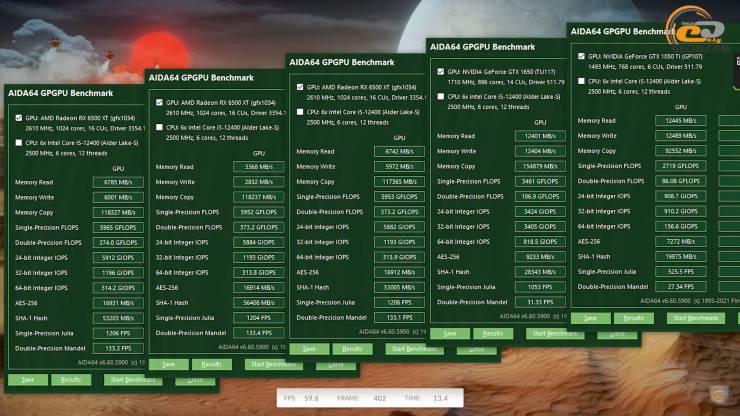
Task: Toggle CPU i5-12400 checkbox in middle benchmark window
Action: tap(300, 112)
